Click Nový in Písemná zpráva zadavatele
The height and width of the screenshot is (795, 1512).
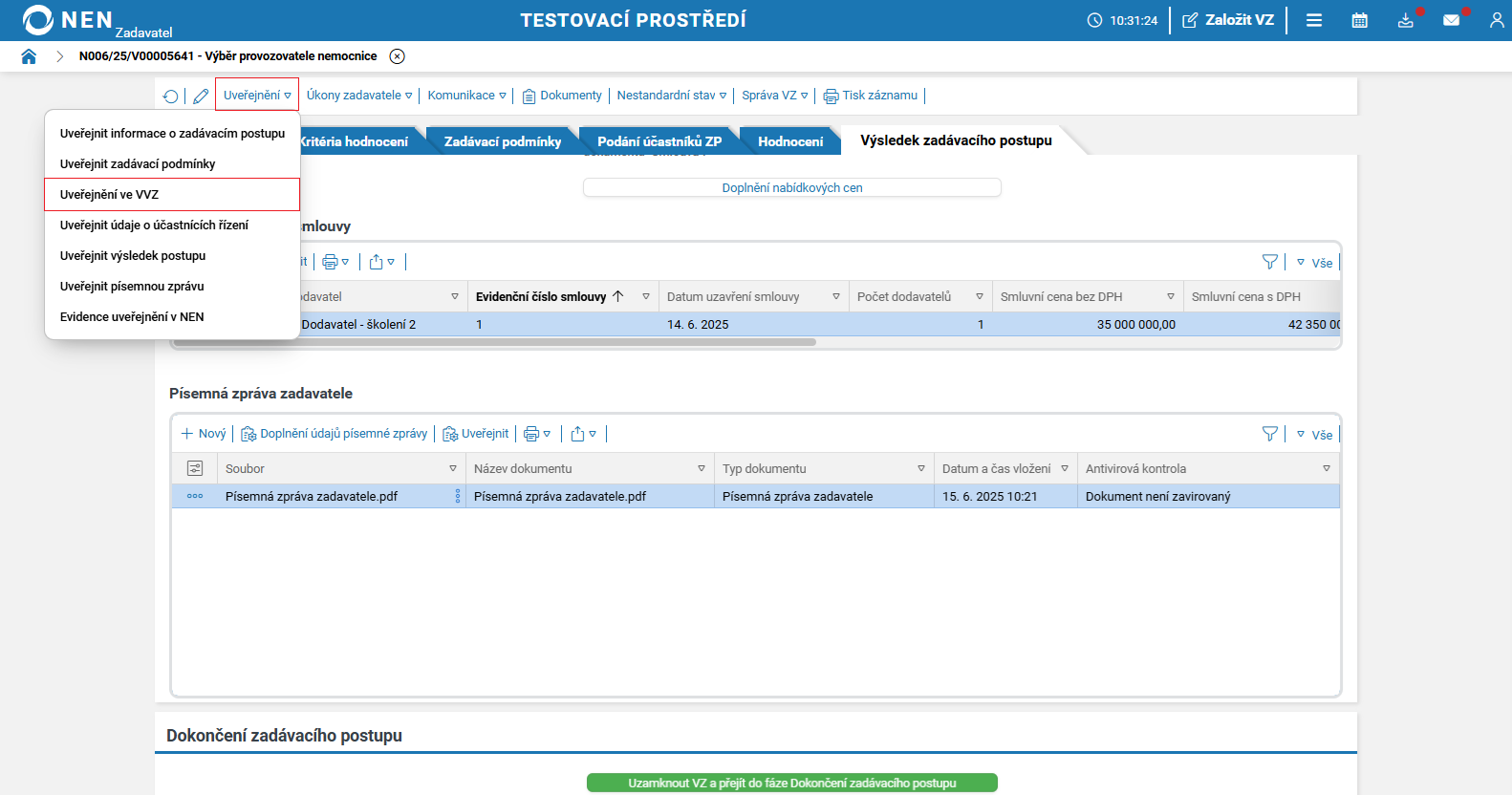(204, 434)
